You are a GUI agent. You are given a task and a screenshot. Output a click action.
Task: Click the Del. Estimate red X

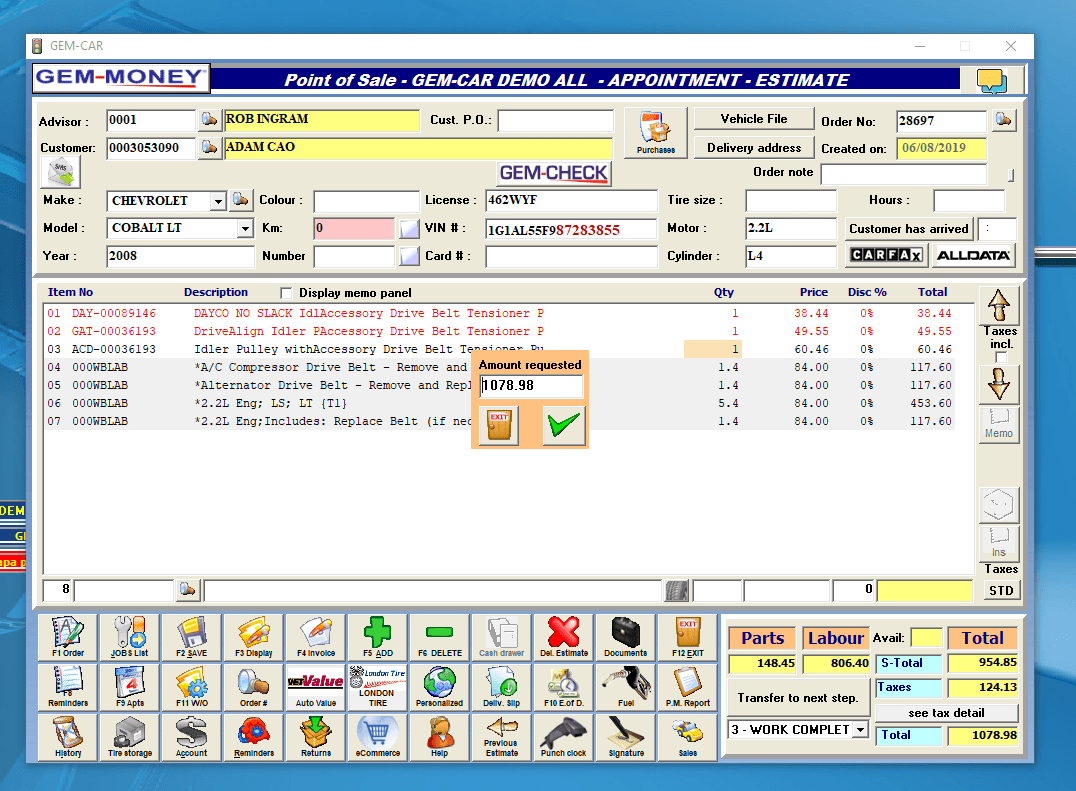[563, 637]
